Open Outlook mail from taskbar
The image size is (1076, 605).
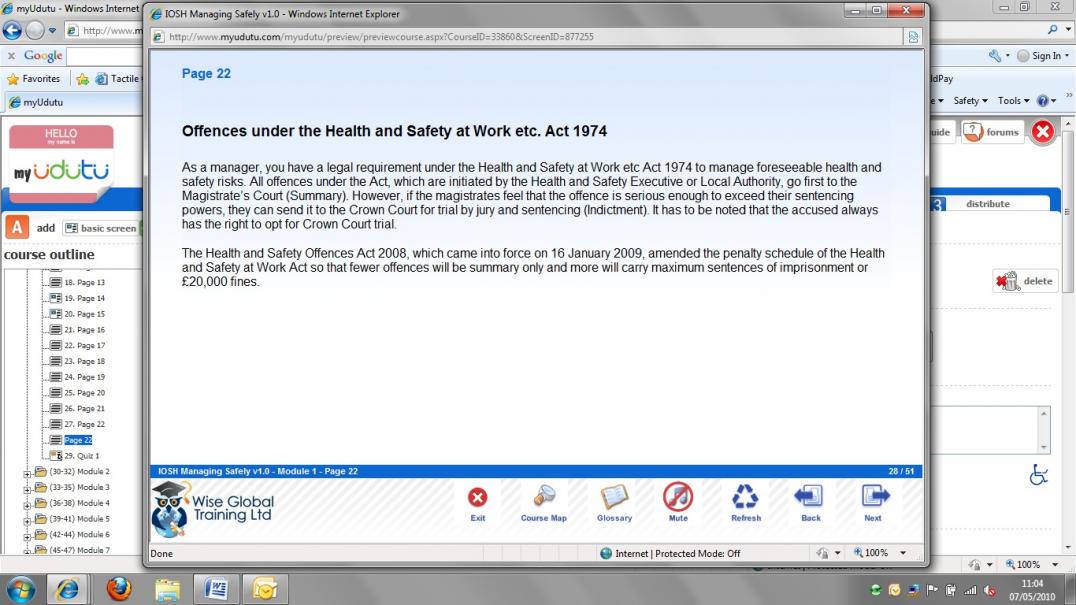[264, 589]
